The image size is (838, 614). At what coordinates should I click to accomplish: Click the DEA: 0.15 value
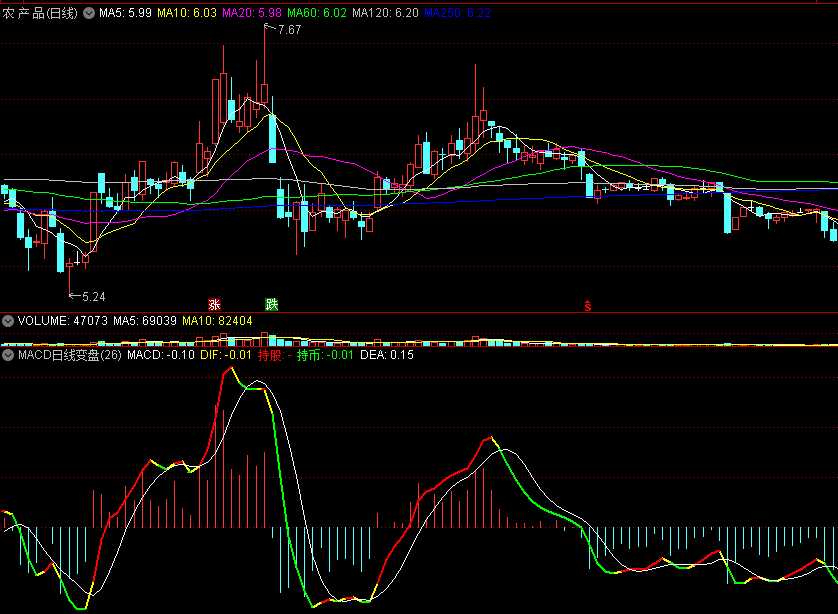pos(387,355)
